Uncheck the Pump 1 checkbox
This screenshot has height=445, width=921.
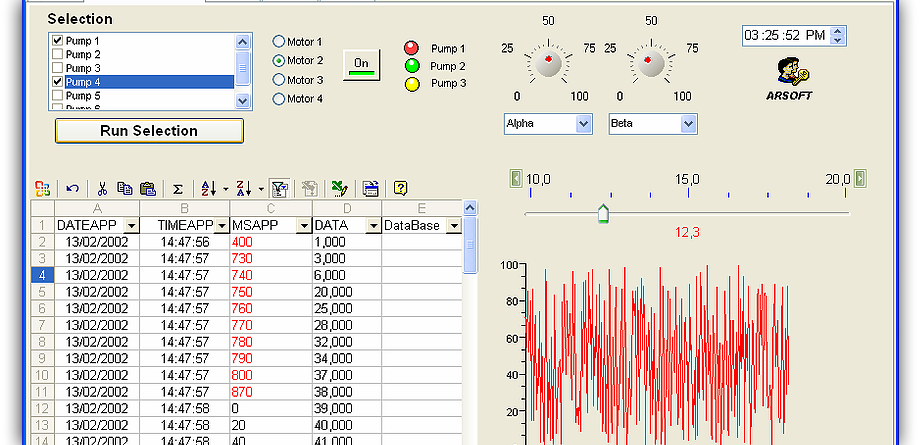click(58, 40)
